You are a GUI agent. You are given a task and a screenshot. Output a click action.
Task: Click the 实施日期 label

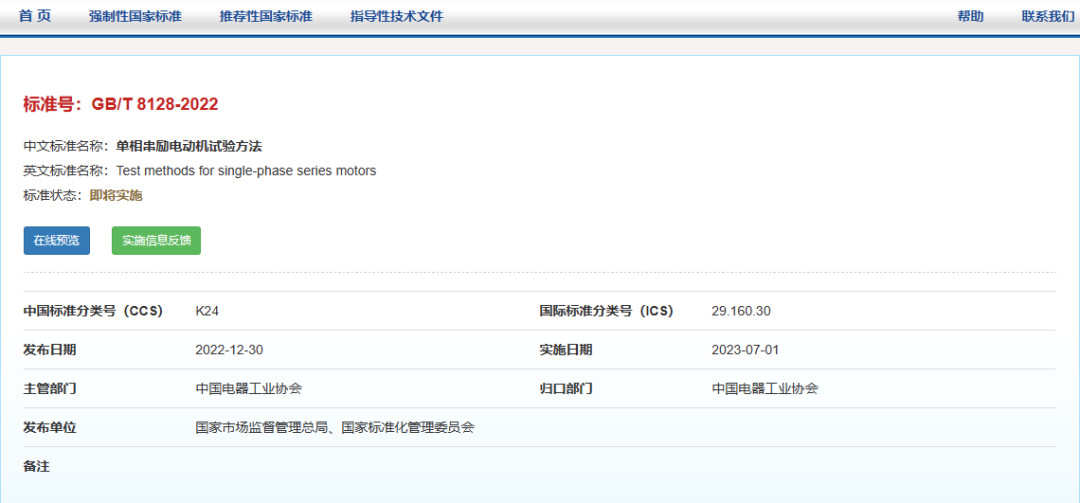565,350
